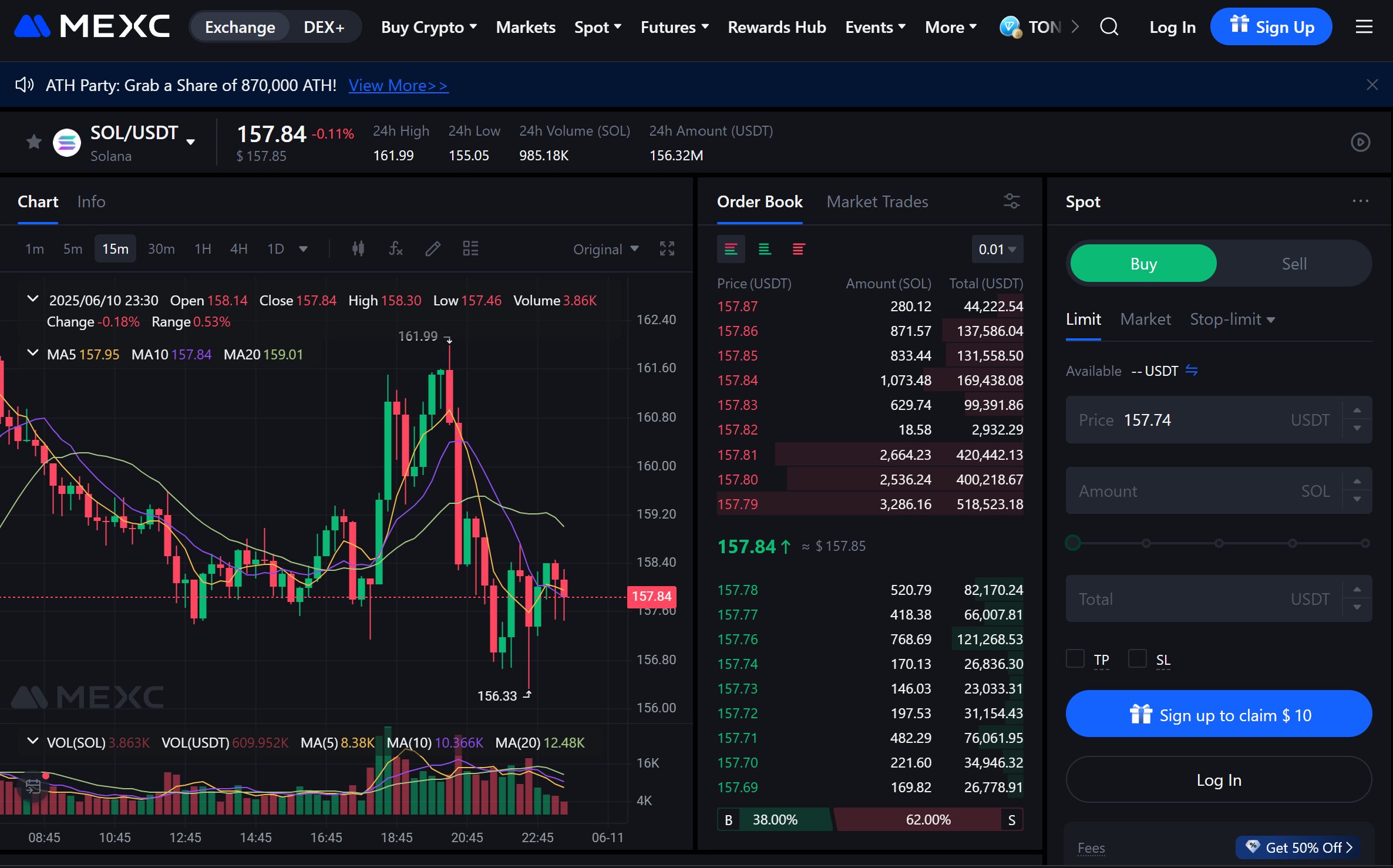Select the indicators (fx) icon on the chart toolbar
Viewport: 1393px width, 868px height.
point(395,248)
